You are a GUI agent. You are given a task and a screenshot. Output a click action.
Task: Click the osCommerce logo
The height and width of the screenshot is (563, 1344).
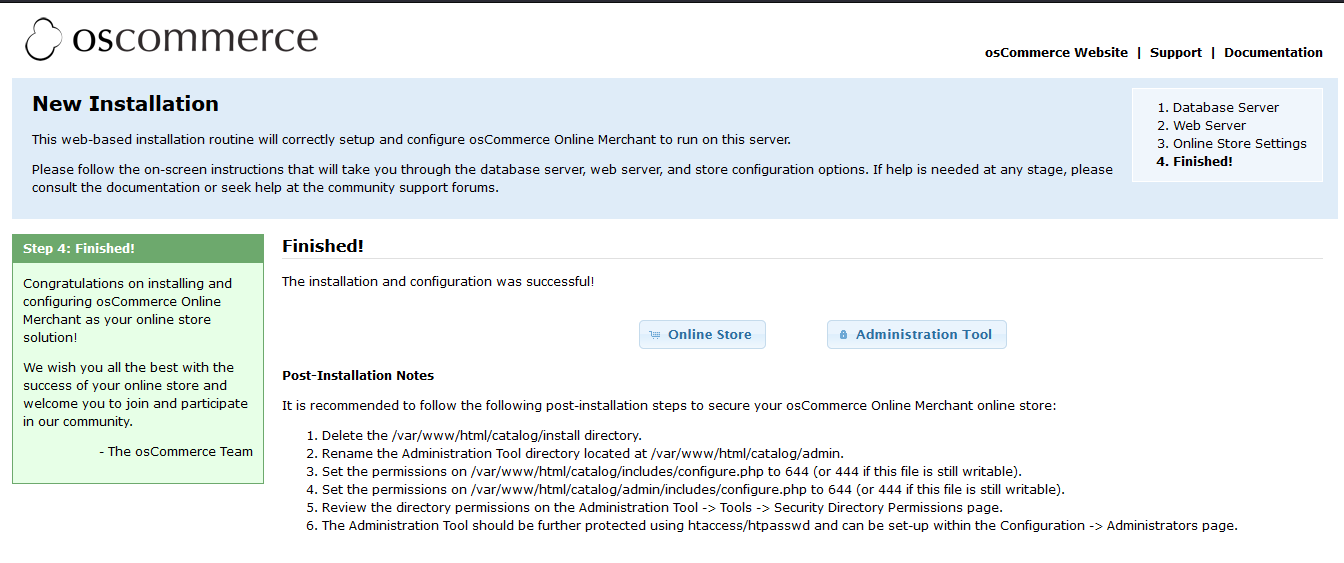tap(171, 39)
